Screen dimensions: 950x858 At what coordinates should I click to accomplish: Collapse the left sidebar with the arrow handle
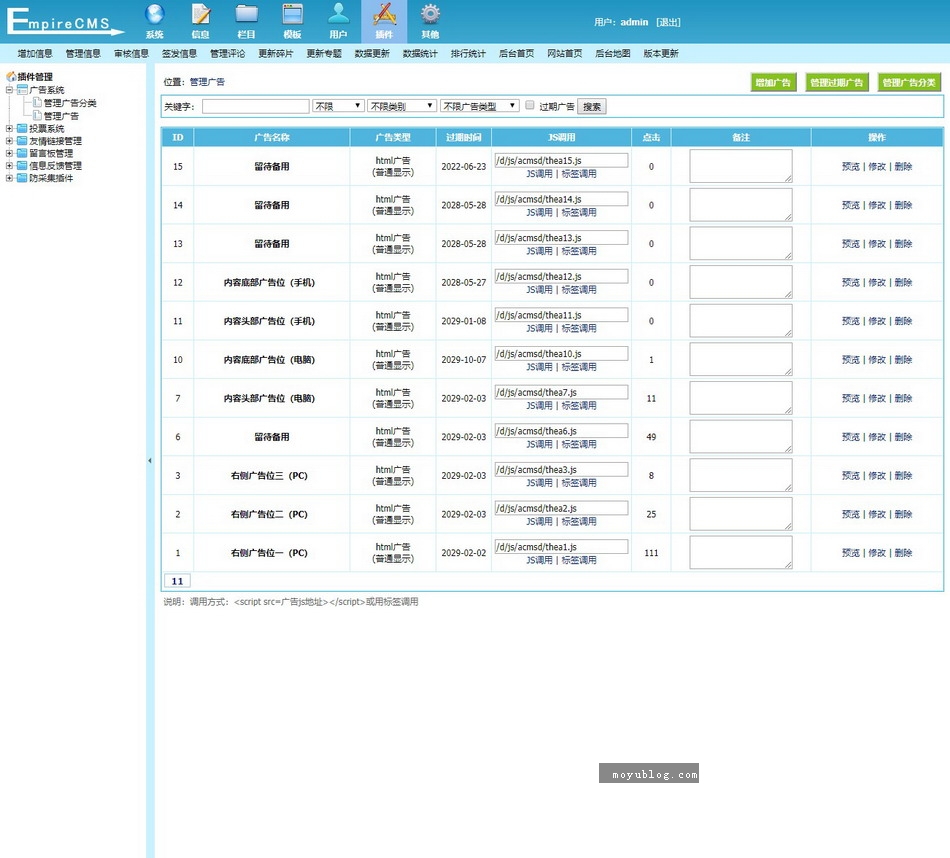click(x=150, y=461)
